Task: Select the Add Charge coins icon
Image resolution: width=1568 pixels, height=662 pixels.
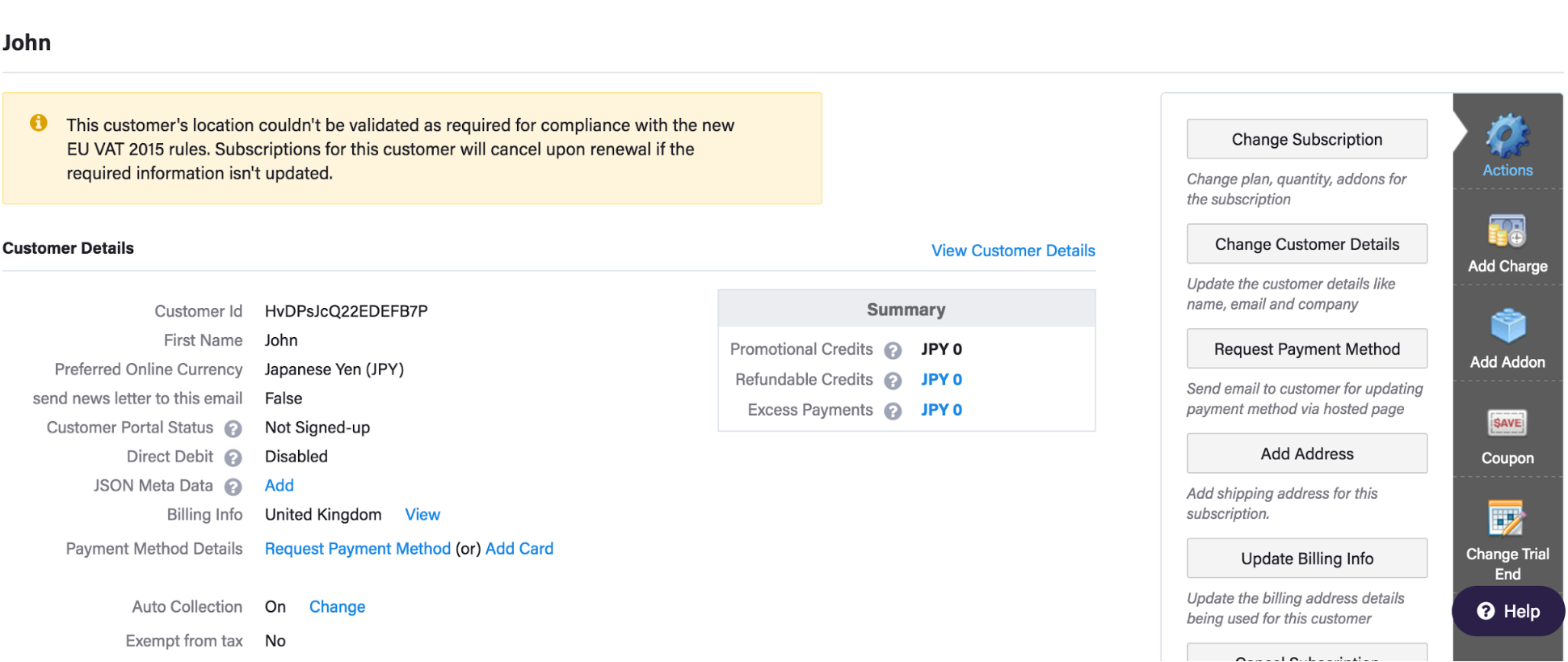Action: 1507,231
